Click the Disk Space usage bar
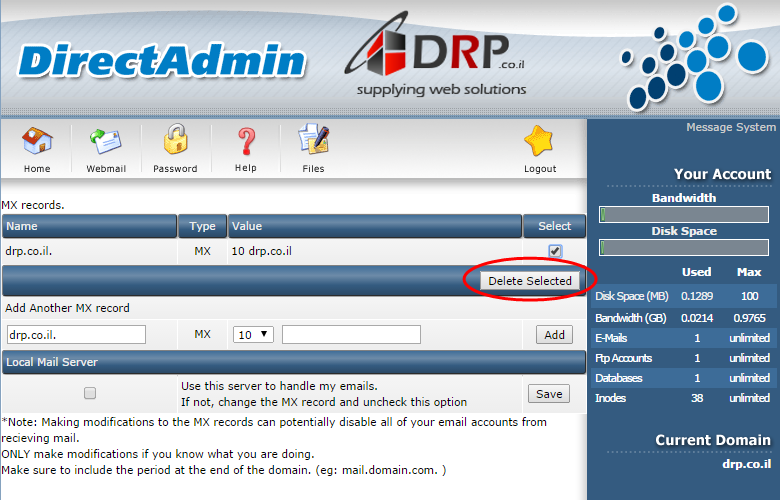The width and height of the screenshot is (780, 500). (x=684, y=247)
